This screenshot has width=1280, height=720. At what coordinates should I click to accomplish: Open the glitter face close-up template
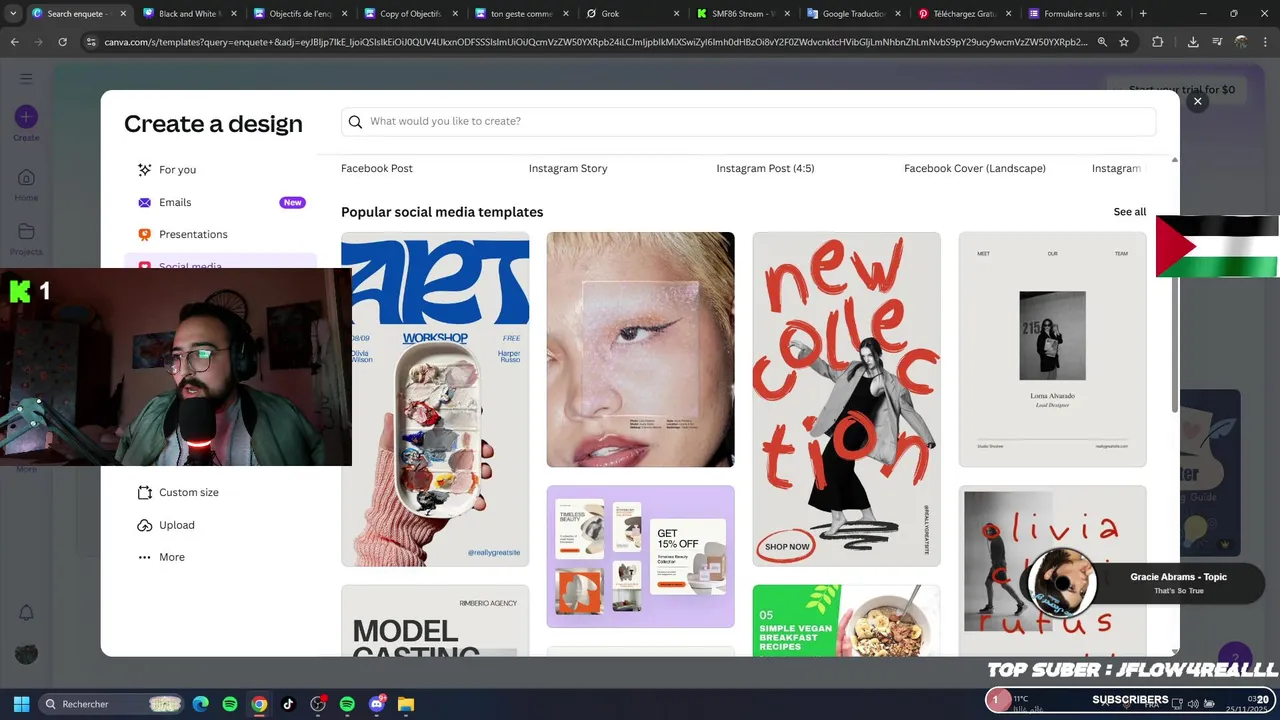point(640,350)
